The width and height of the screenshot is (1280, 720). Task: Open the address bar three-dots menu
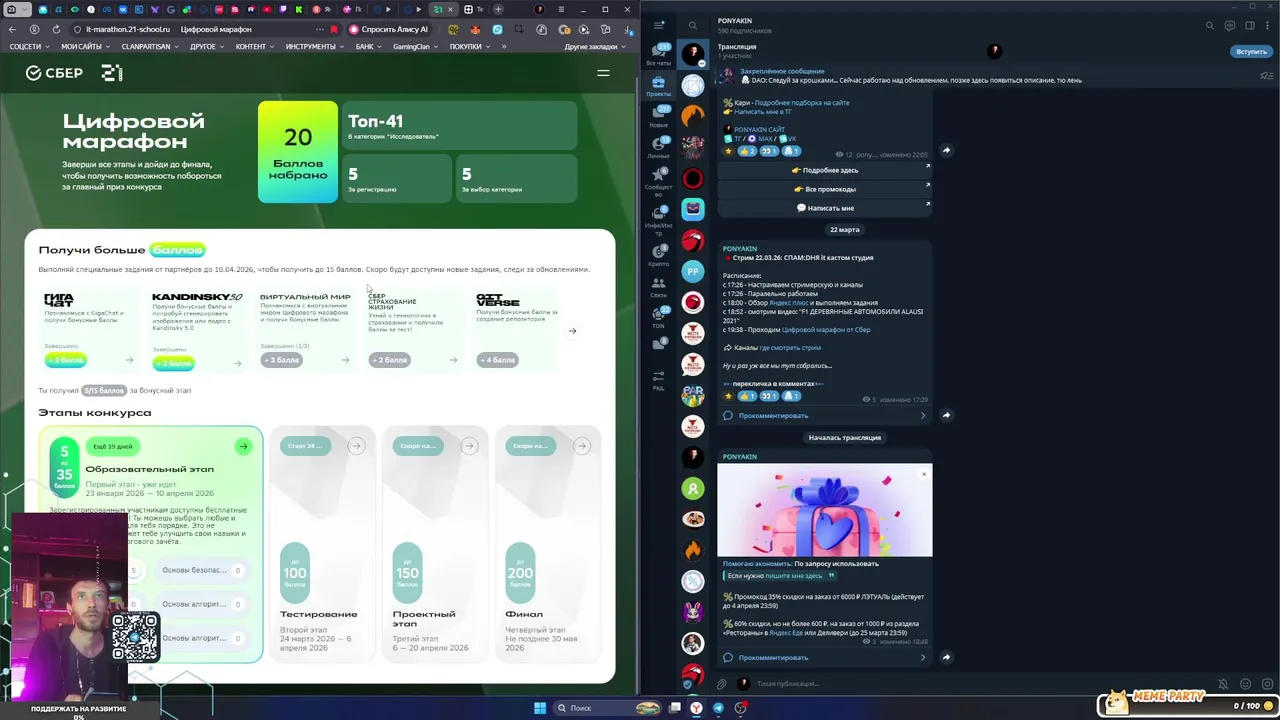320,29
